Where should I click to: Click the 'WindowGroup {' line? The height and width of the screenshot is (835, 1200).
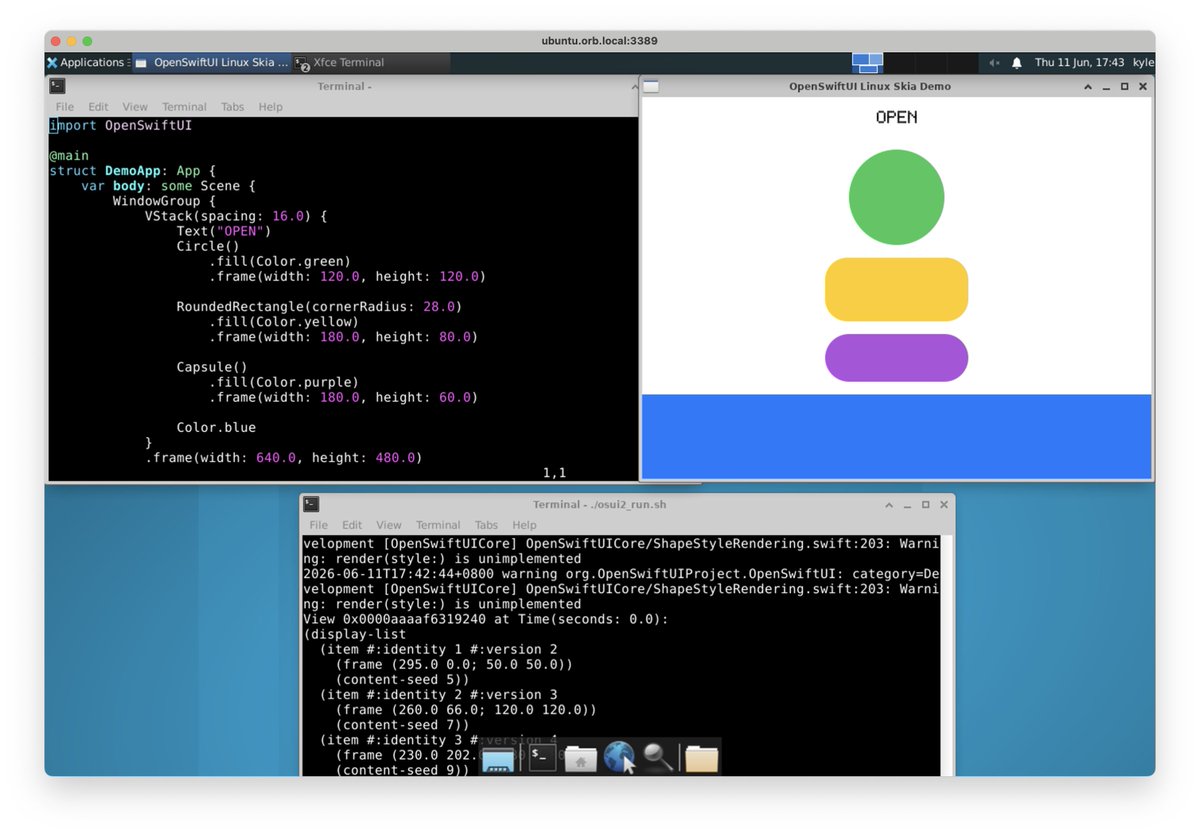coord(164,201)
